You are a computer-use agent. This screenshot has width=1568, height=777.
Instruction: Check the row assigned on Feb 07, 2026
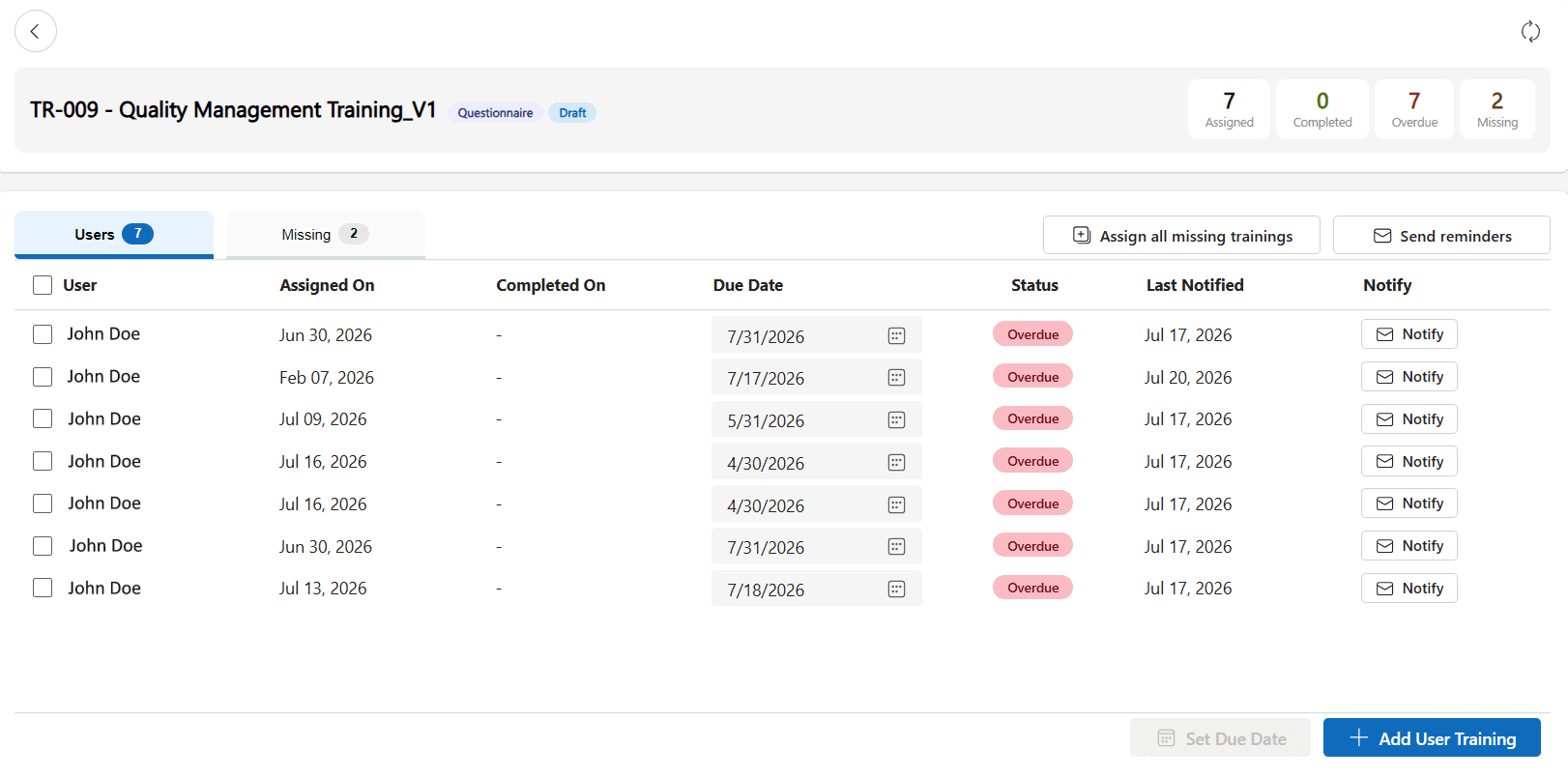tap(43, 377)
